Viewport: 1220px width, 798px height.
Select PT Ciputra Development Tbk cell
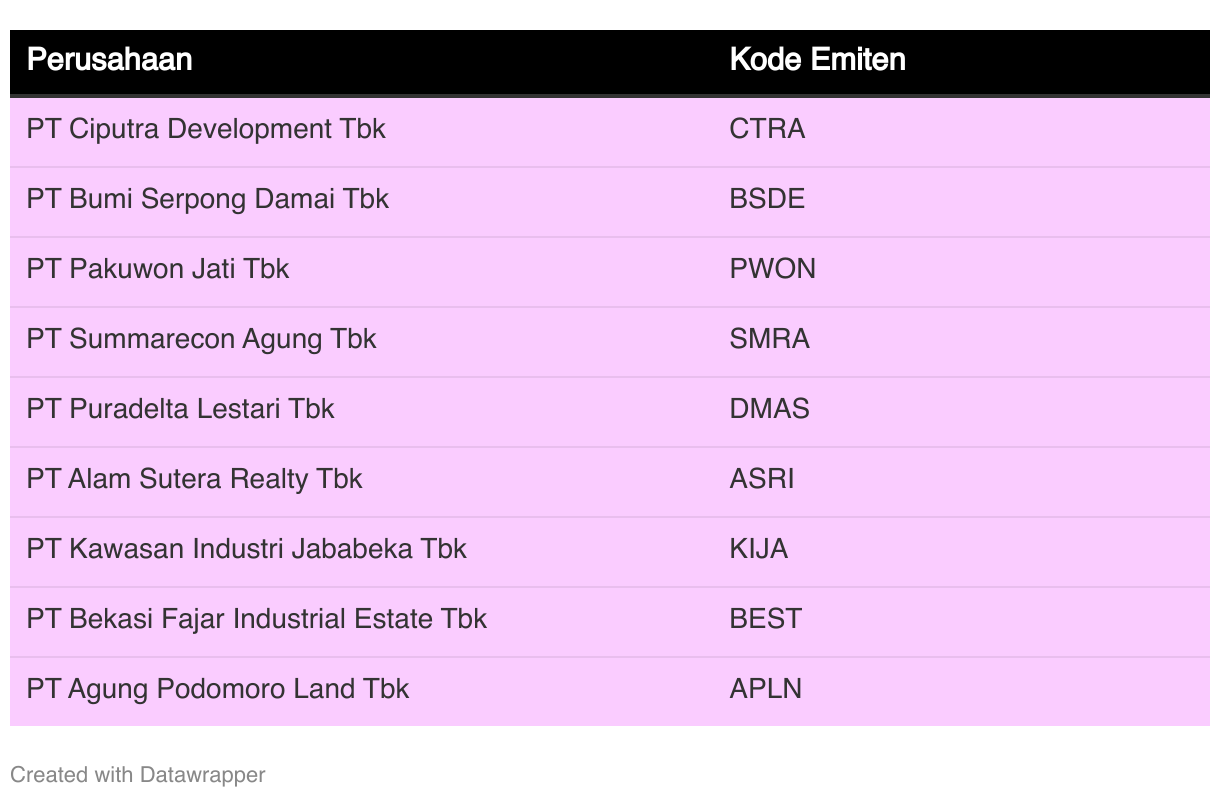click(206, 129)
